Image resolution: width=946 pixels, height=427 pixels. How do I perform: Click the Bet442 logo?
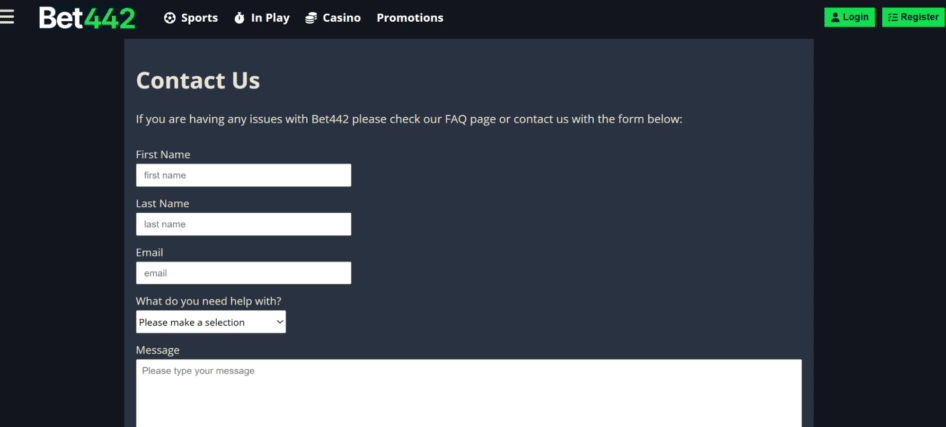coord(87,17)
